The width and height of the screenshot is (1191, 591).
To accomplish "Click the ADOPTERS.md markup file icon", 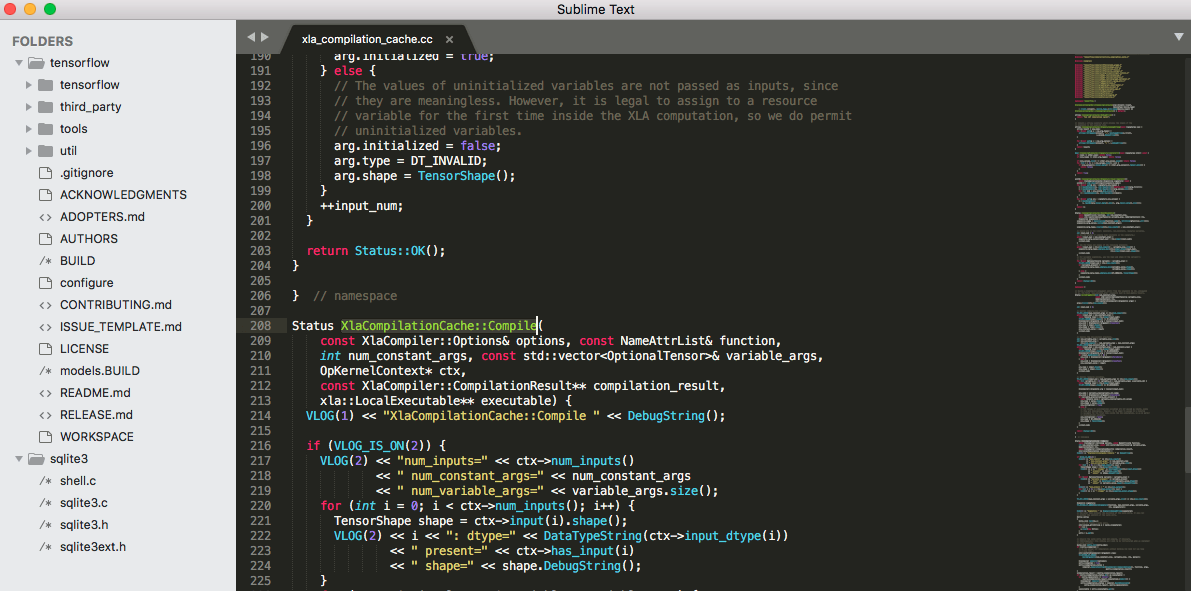I will point(46,216).
